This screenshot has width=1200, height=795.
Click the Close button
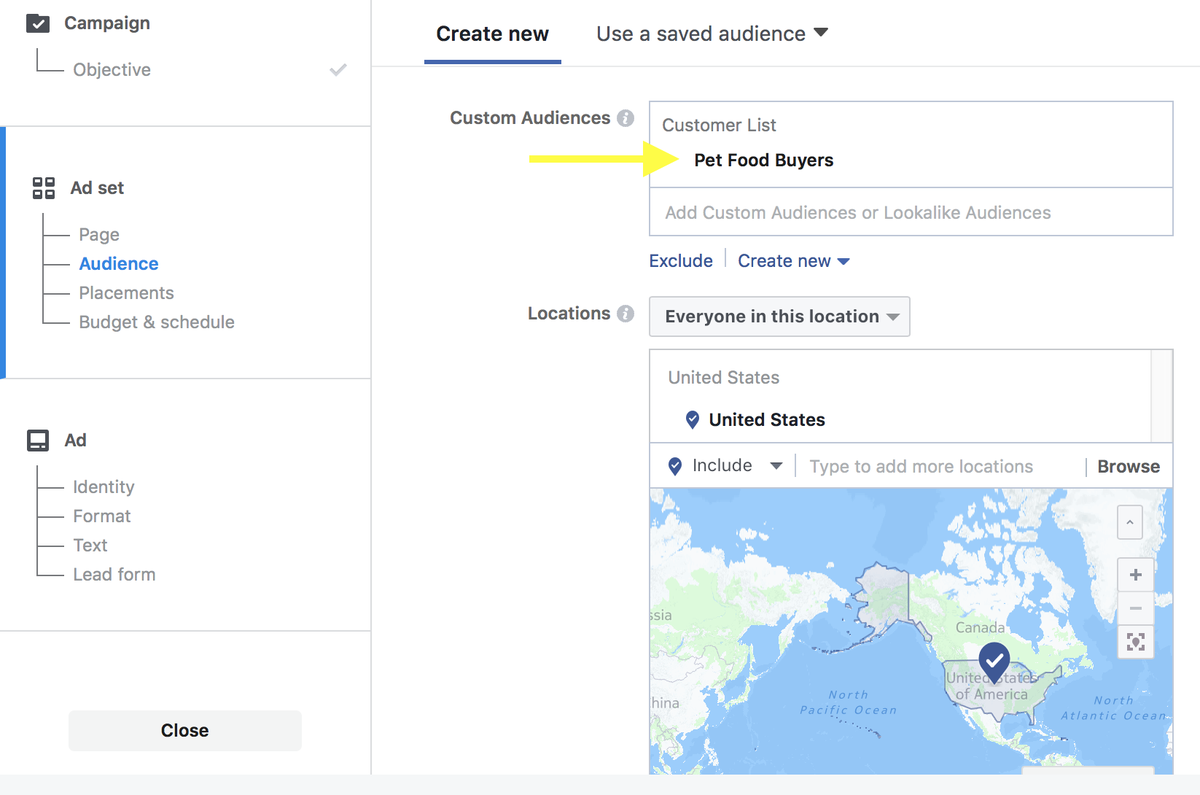[185, 731]
